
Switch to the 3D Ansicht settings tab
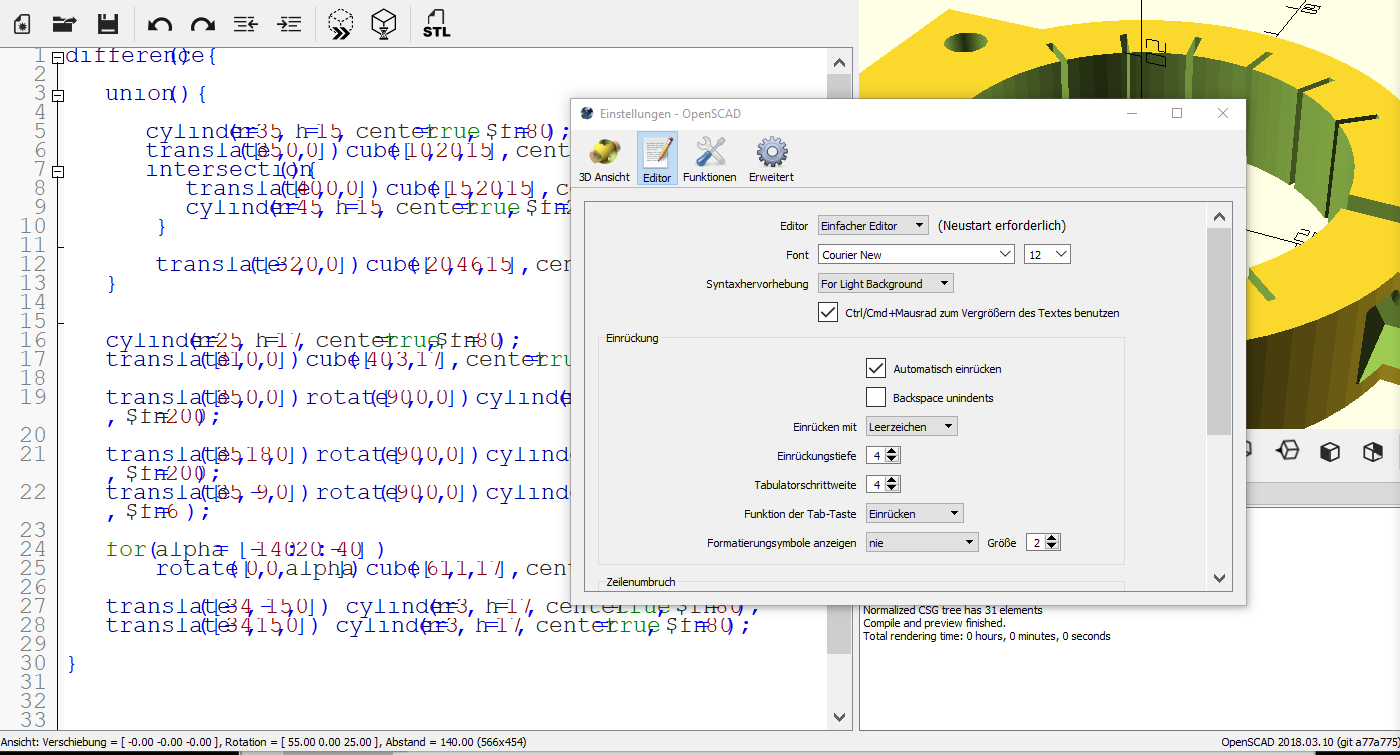pos(603,157)
